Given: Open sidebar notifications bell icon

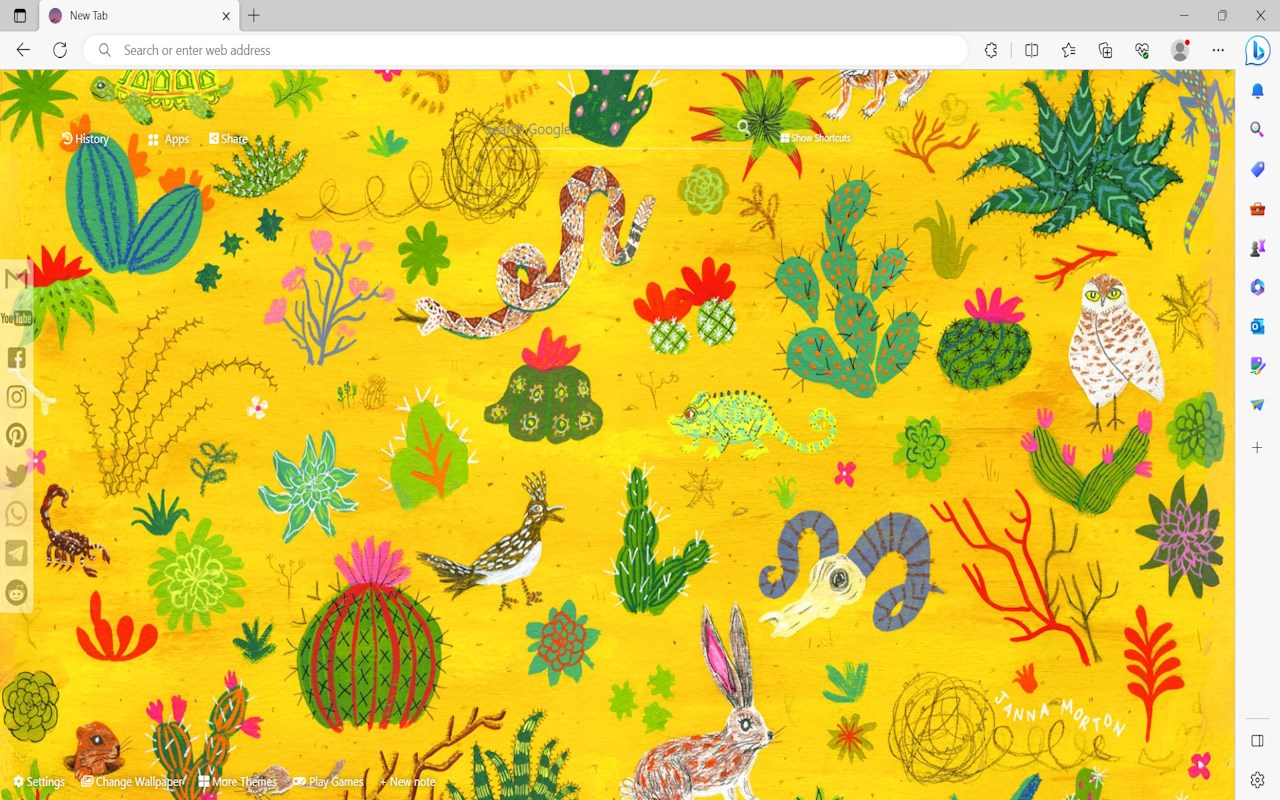Looking at the screenshot, I should coord(1258,91).
